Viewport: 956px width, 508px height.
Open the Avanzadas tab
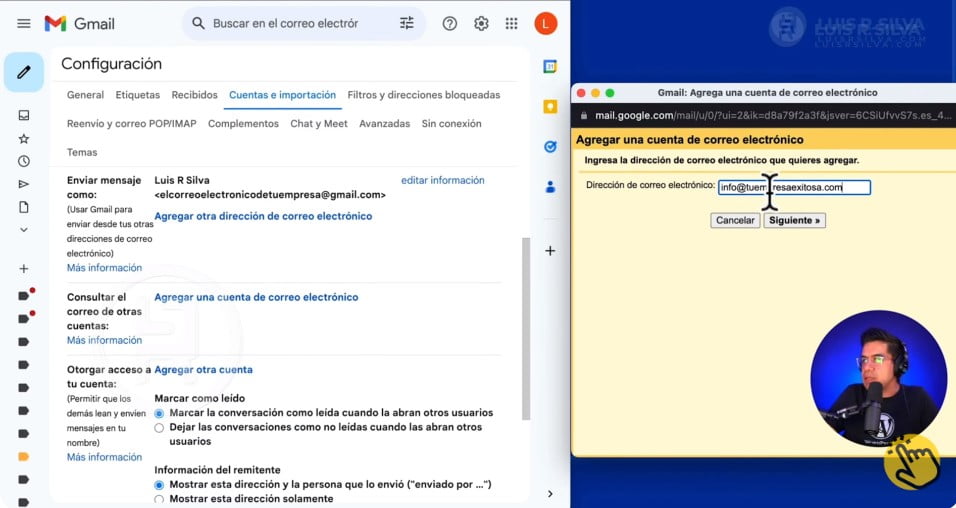point(384,124)
